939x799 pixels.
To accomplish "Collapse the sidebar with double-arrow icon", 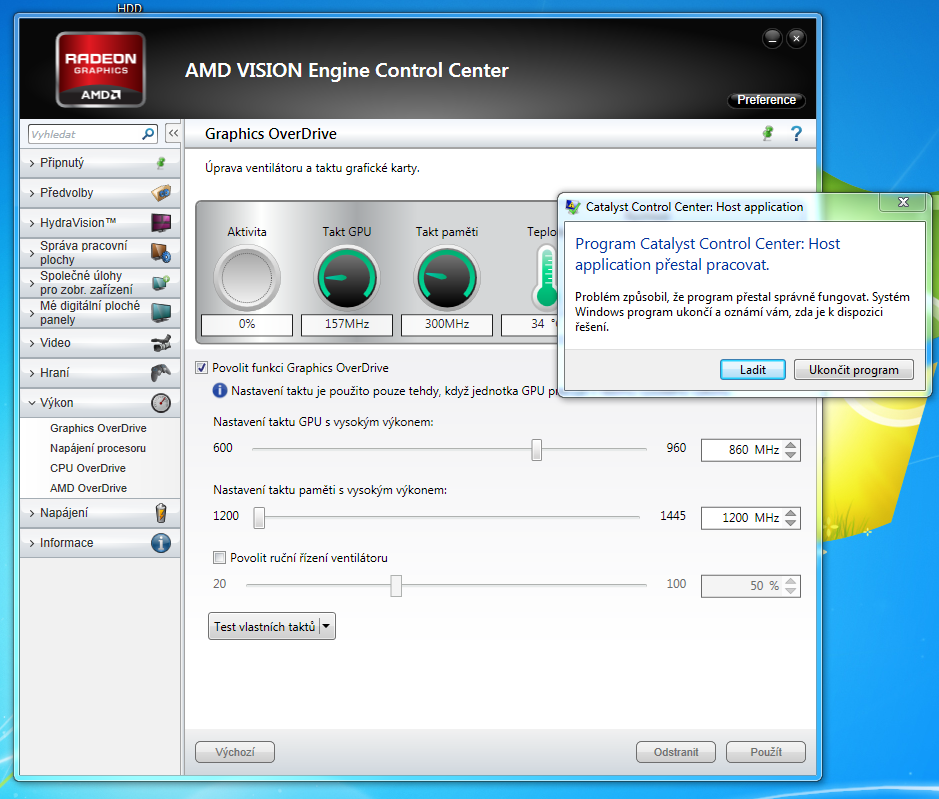I will tap(173, 134).
